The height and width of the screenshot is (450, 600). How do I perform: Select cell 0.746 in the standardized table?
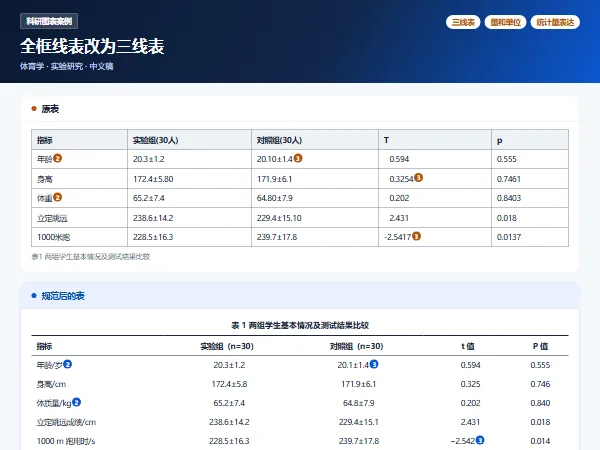click(540, 384)
